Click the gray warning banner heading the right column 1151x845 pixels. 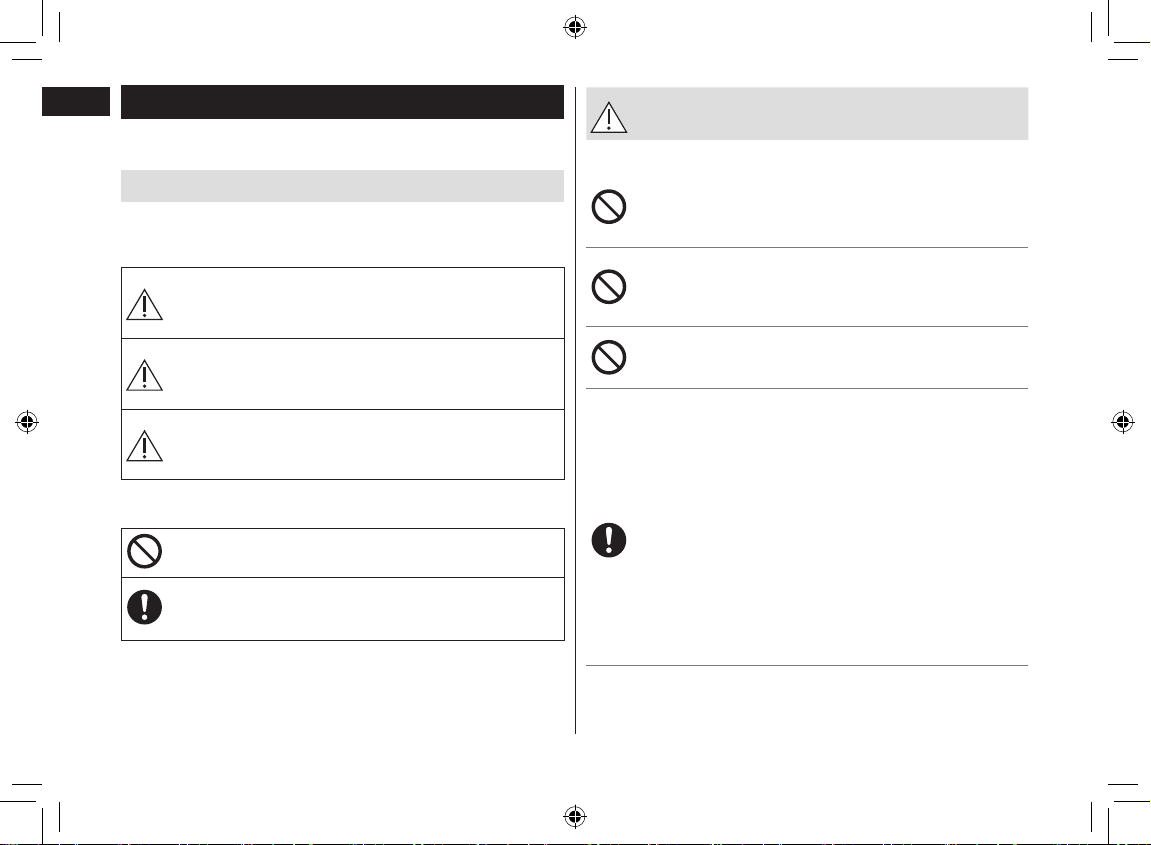(807, 114)
